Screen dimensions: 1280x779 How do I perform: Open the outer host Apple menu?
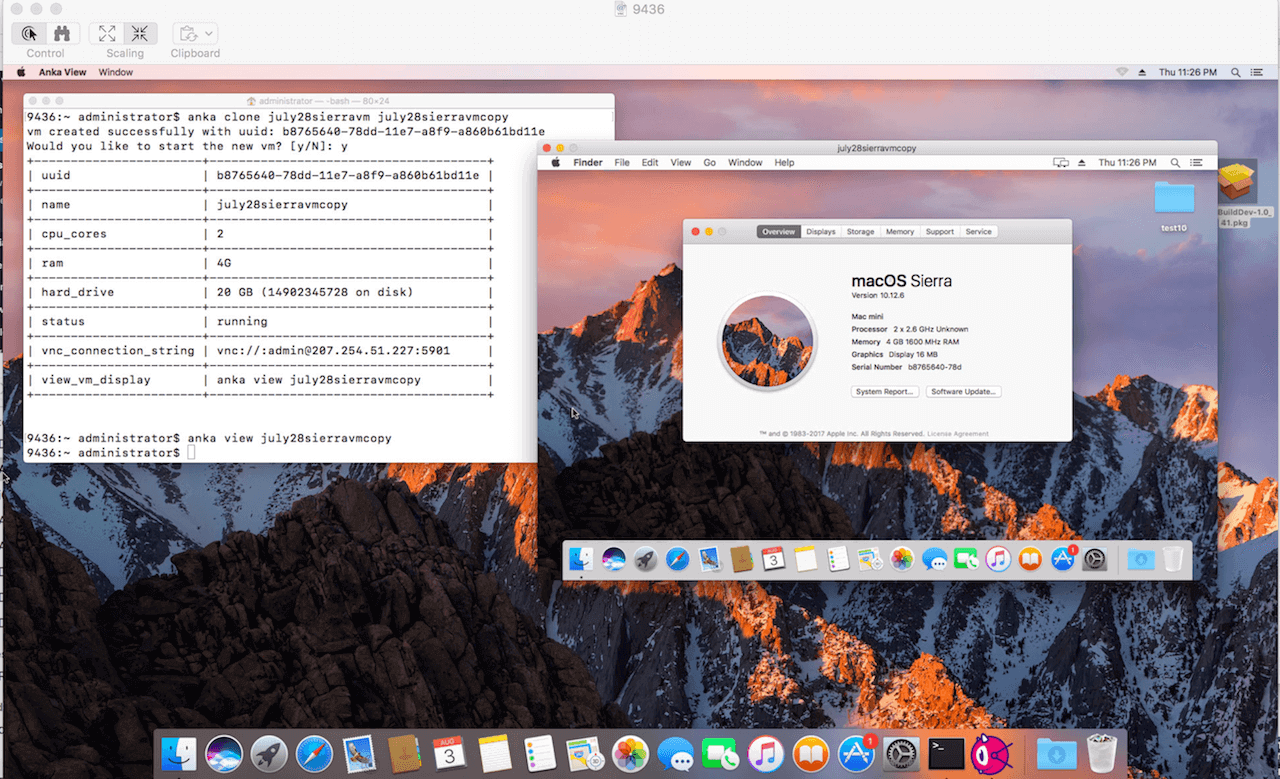coord(20,72)
